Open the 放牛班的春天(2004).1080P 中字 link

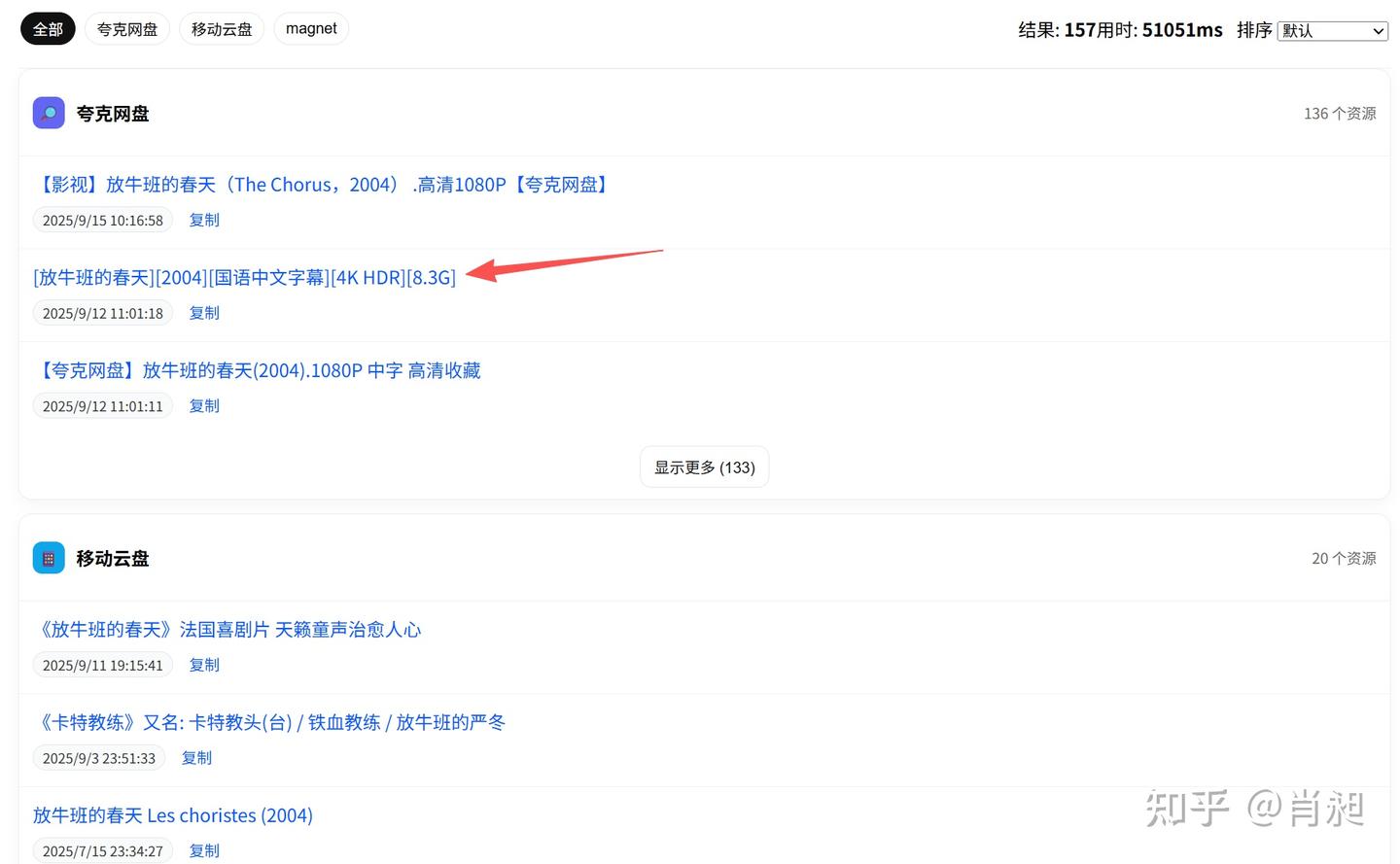259,370
